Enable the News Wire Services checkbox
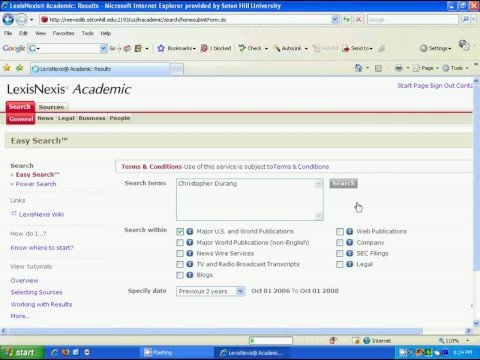 pos(180,254)
